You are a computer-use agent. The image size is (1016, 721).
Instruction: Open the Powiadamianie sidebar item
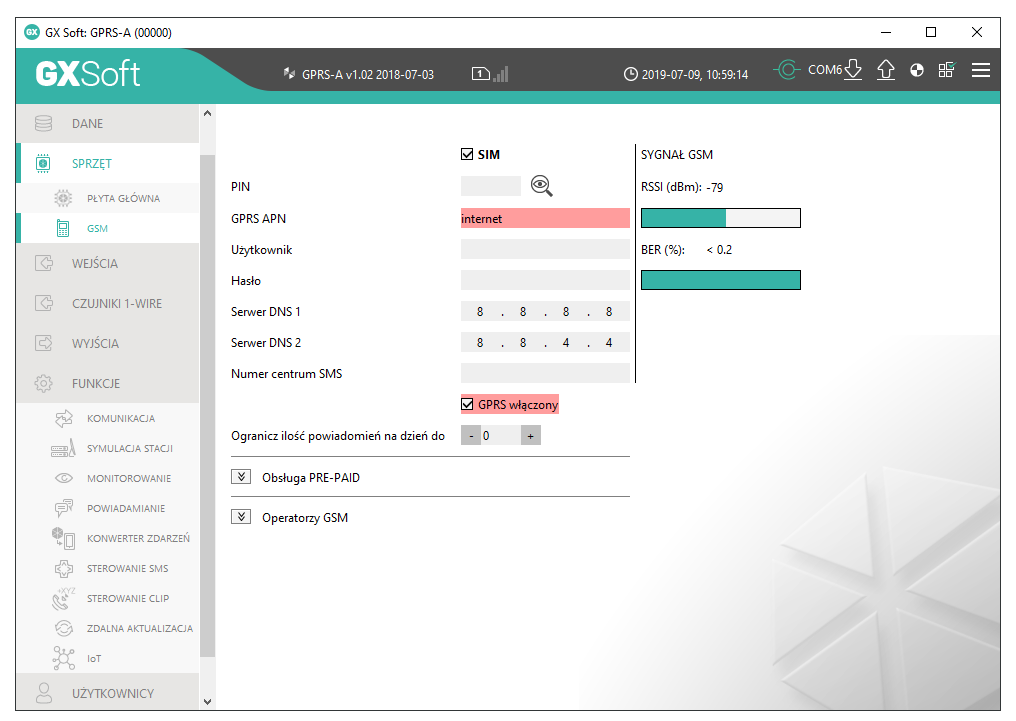click(125, 509)
